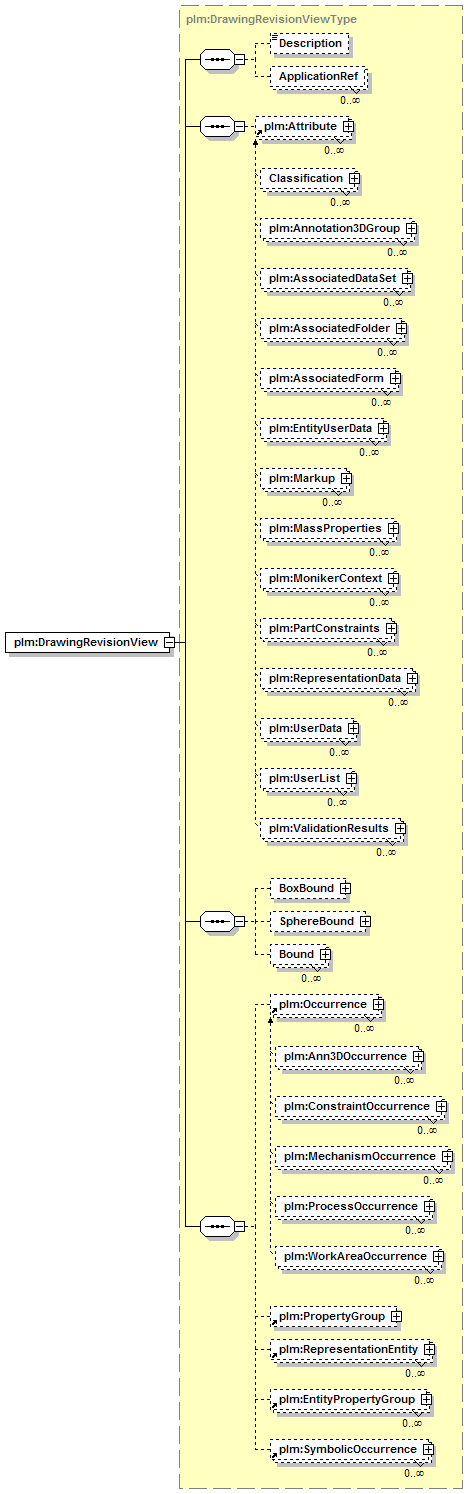Collapse the plm:DrawingRevisionView root minus box
The height and width of the screenshot is (1494, 468).
coord(170,641)
